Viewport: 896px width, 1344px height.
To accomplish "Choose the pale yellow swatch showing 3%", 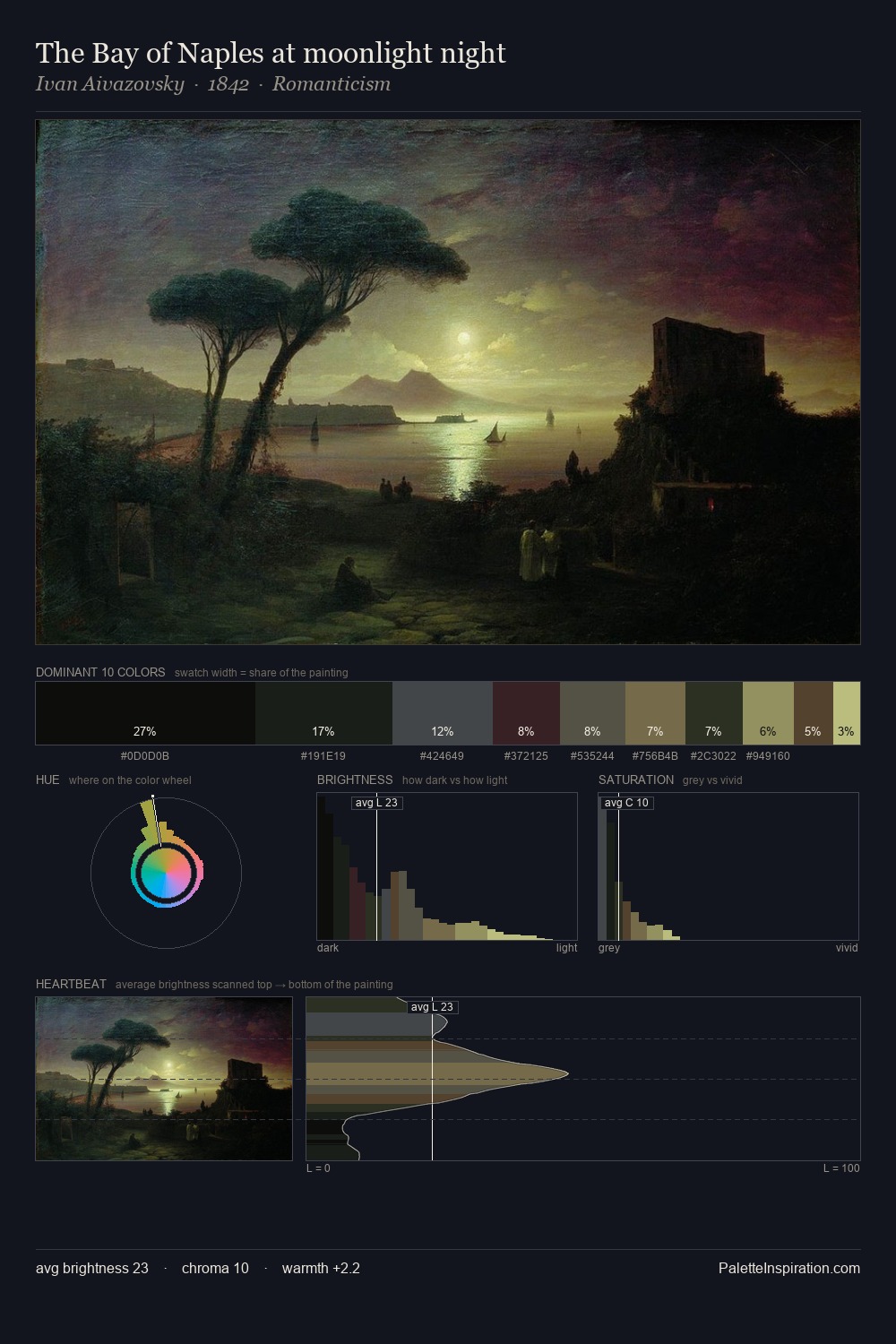I will [x=846, y=713].
